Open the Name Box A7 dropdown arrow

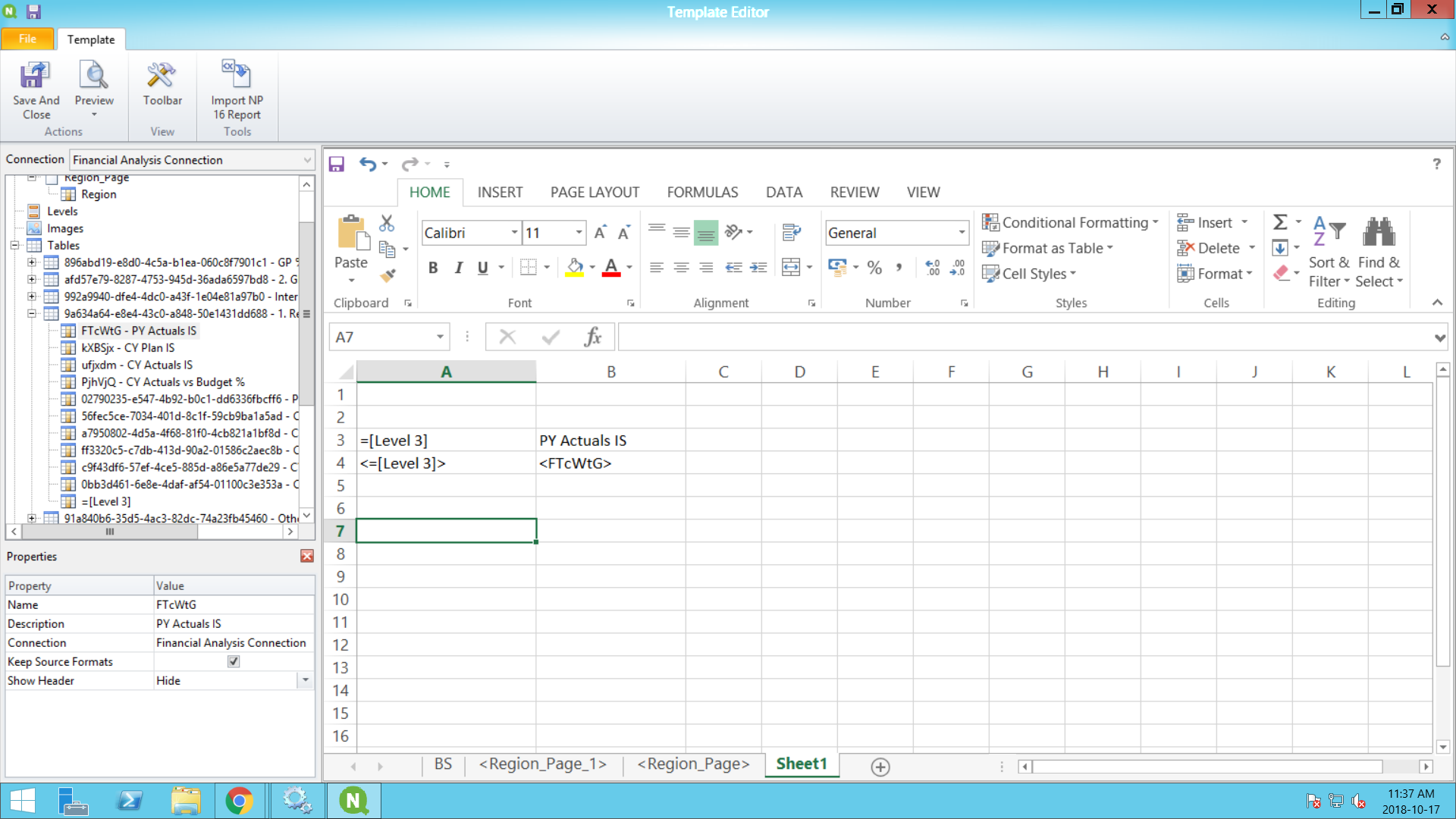(x=440, y=337)
